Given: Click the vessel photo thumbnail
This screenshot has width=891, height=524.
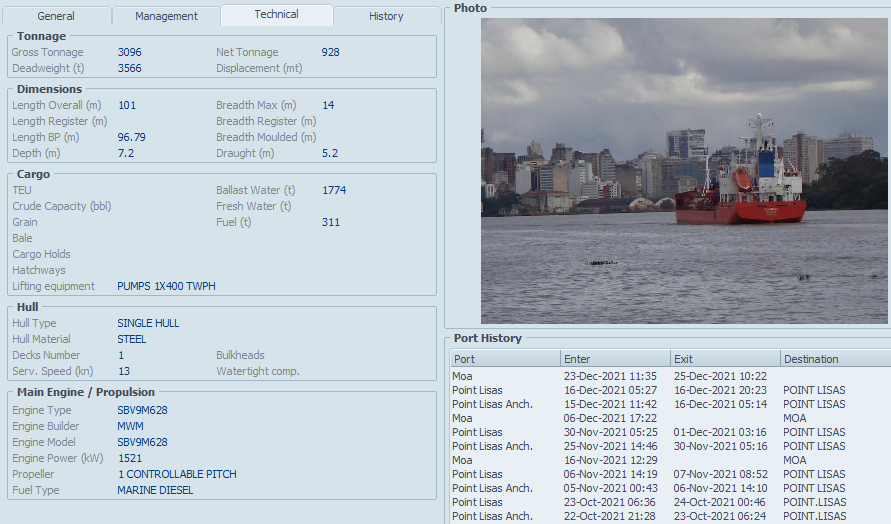Looking at the screenshot, I should click(x=684, y=170).
